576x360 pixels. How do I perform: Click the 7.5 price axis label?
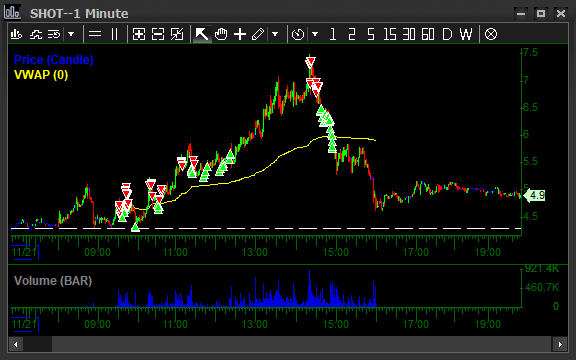[530, 52]
